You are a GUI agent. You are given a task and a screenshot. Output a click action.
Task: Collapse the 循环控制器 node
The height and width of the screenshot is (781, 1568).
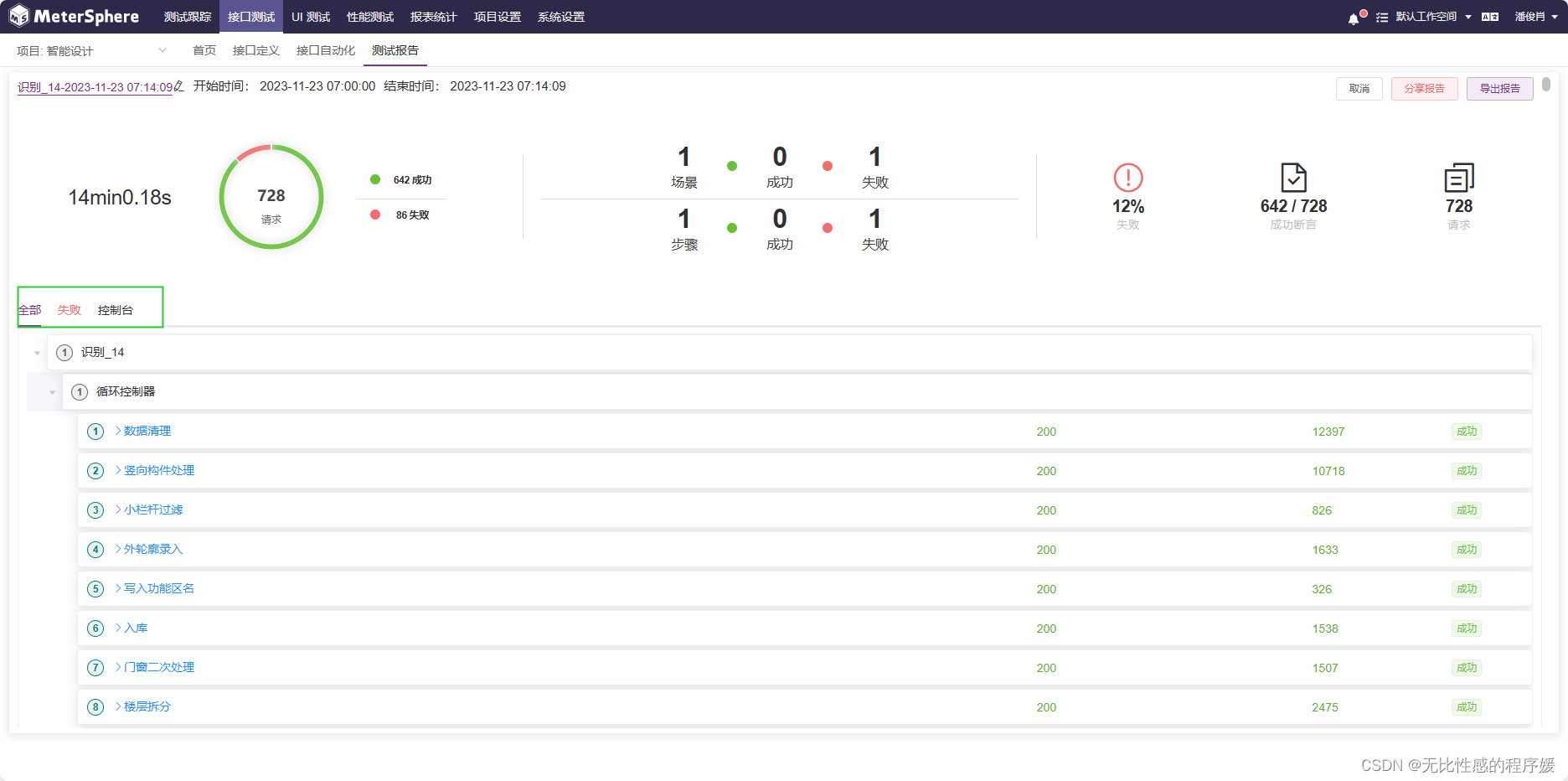pos(52,392)
